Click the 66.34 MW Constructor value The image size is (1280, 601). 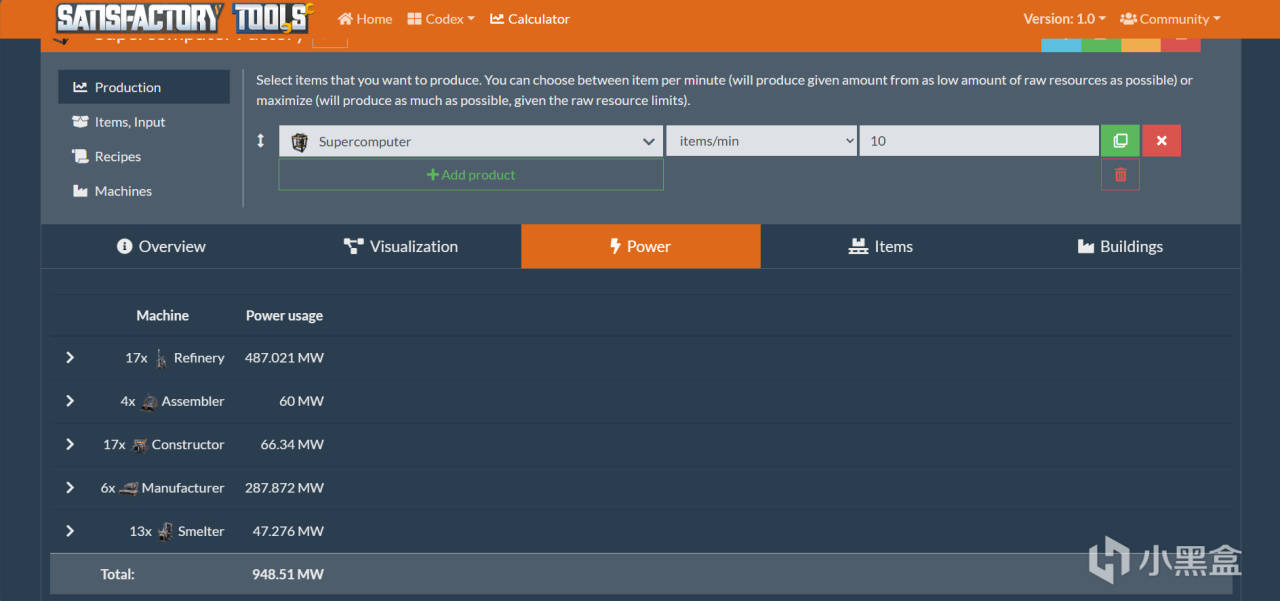(x=292, y=444)
